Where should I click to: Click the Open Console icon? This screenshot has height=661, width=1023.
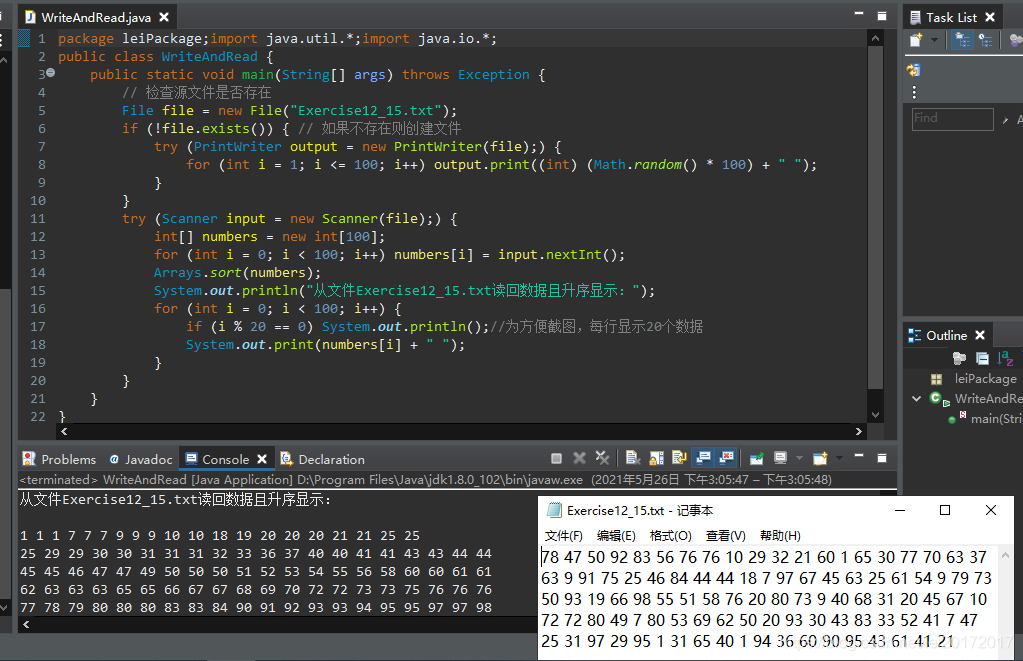point(820,458)
